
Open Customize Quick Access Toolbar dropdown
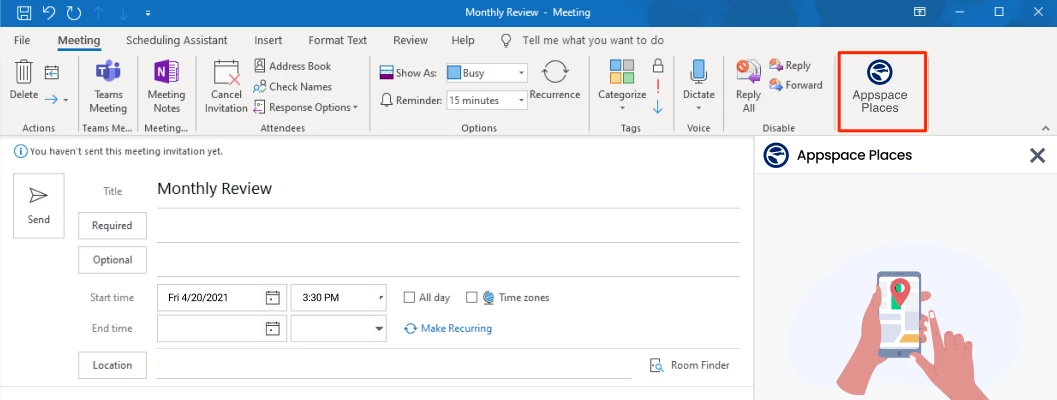click(x=148, y=13)
